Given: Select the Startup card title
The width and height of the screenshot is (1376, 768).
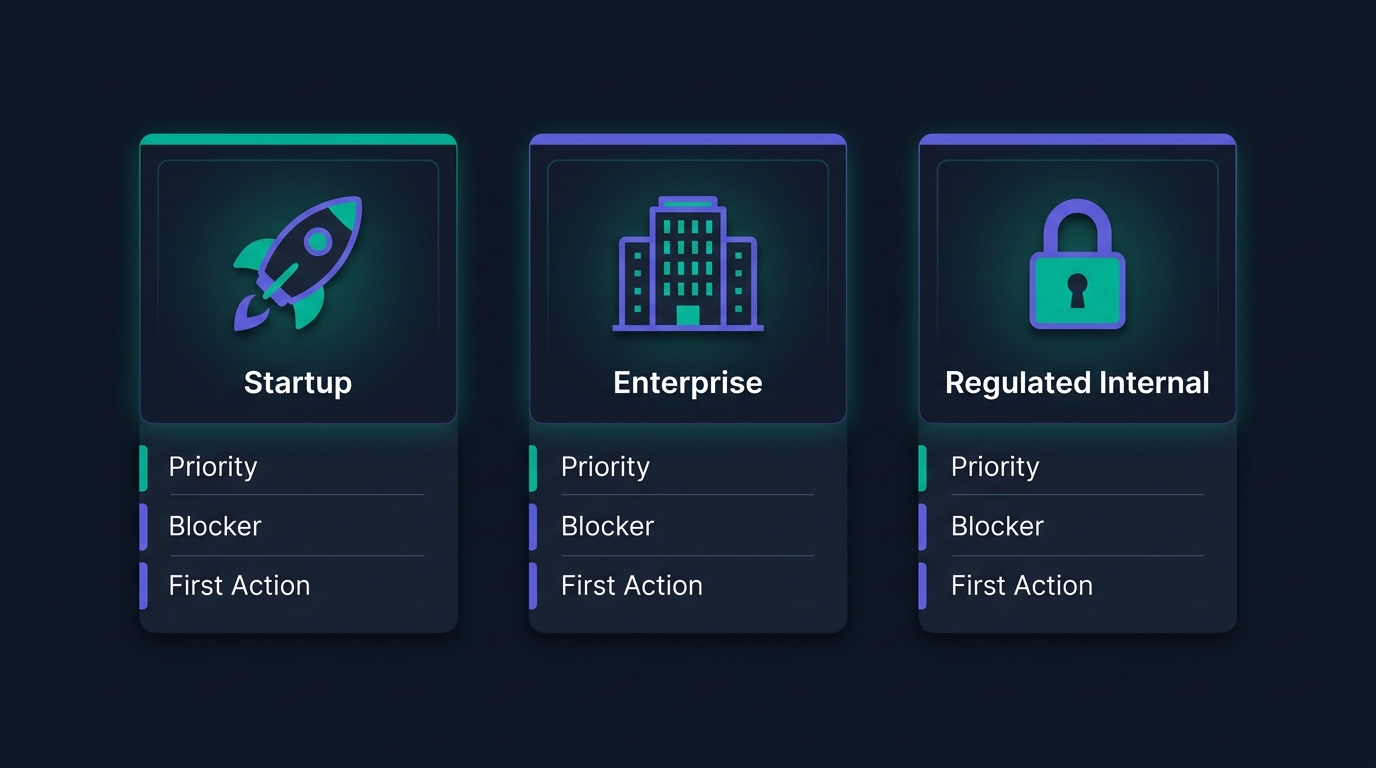Looking at the screenshot, I should [x=298, y=382].
